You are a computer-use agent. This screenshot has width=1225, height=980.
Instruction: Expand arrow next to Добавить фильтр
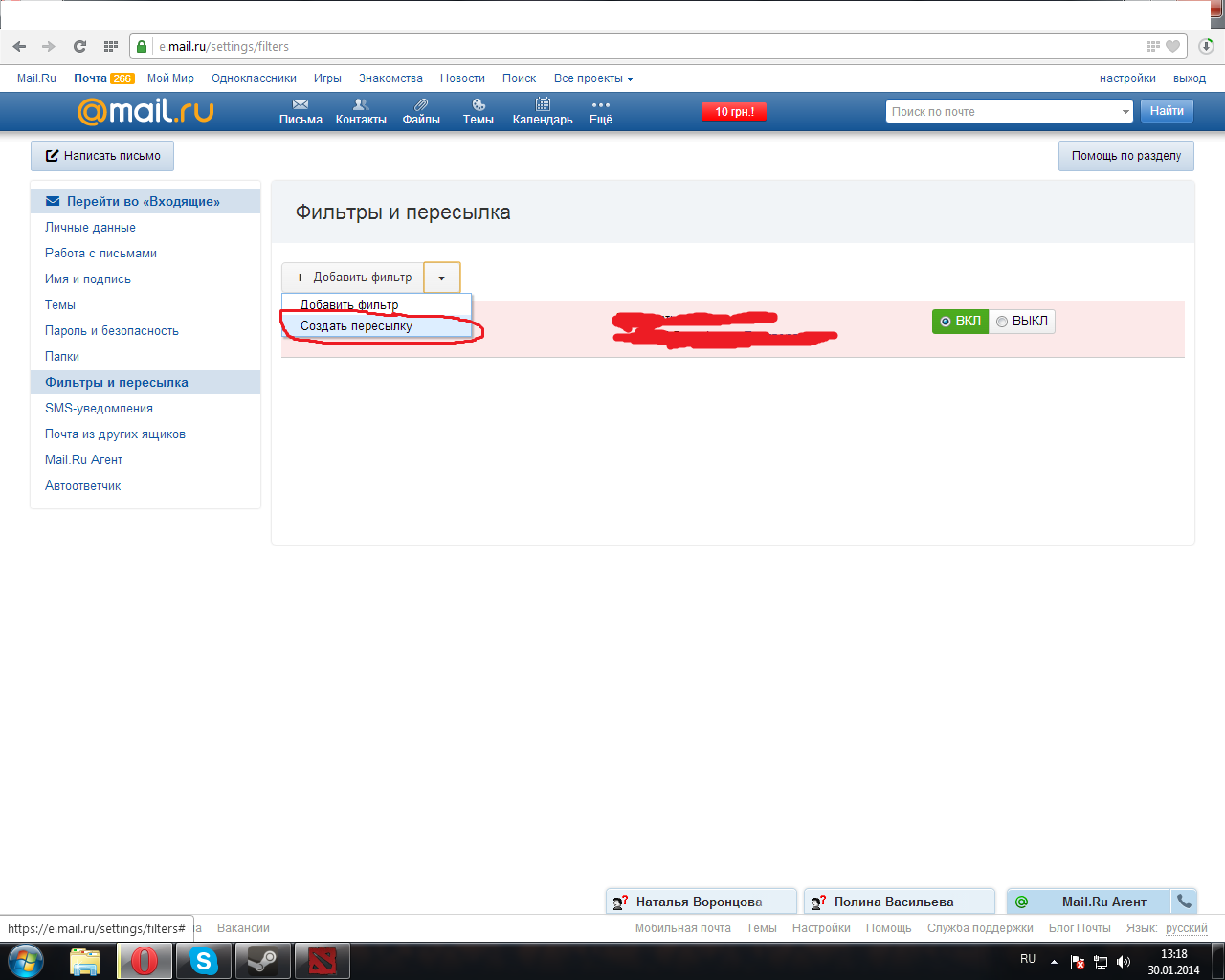pyautogui.click(x=441, y=278)
